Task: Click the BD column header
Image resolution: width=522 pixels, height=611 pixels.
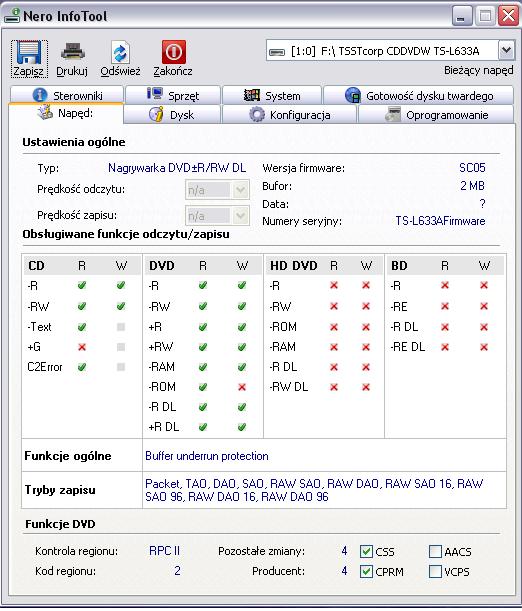Action: (x=399, y=266)
